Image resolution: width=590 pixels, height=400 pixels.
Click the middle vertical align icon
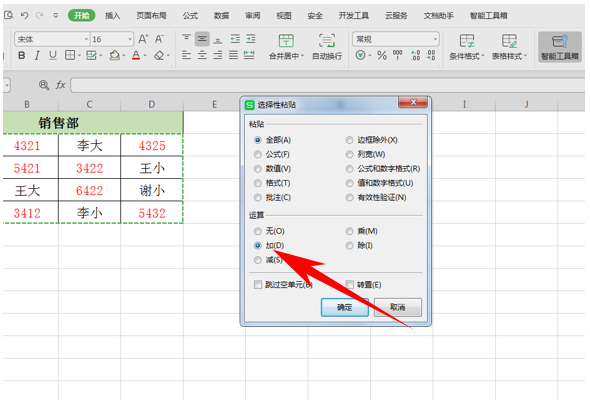click(202, 39)
